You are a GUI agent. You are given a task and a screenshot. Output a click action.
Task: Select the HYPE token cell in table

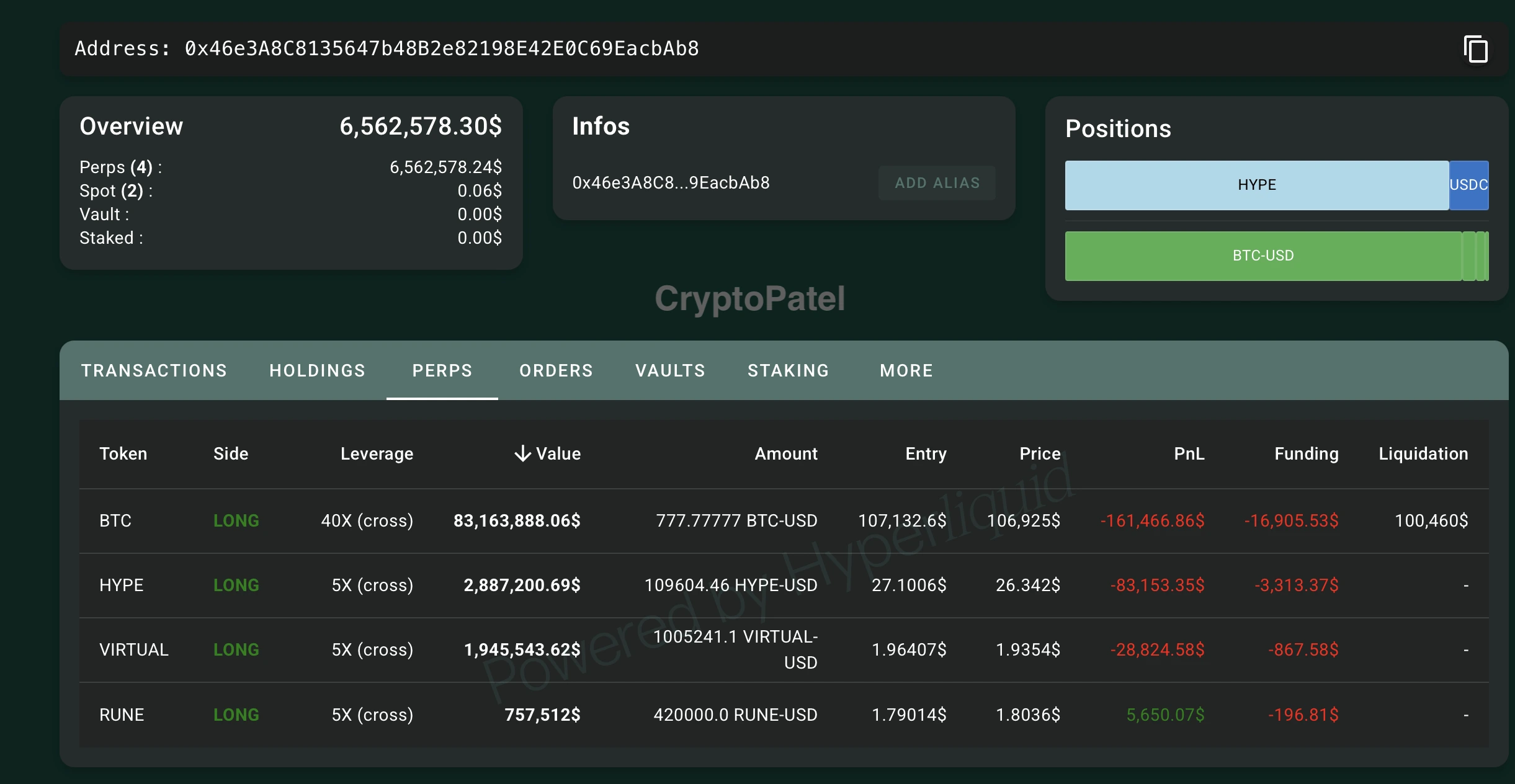[122, 585]
